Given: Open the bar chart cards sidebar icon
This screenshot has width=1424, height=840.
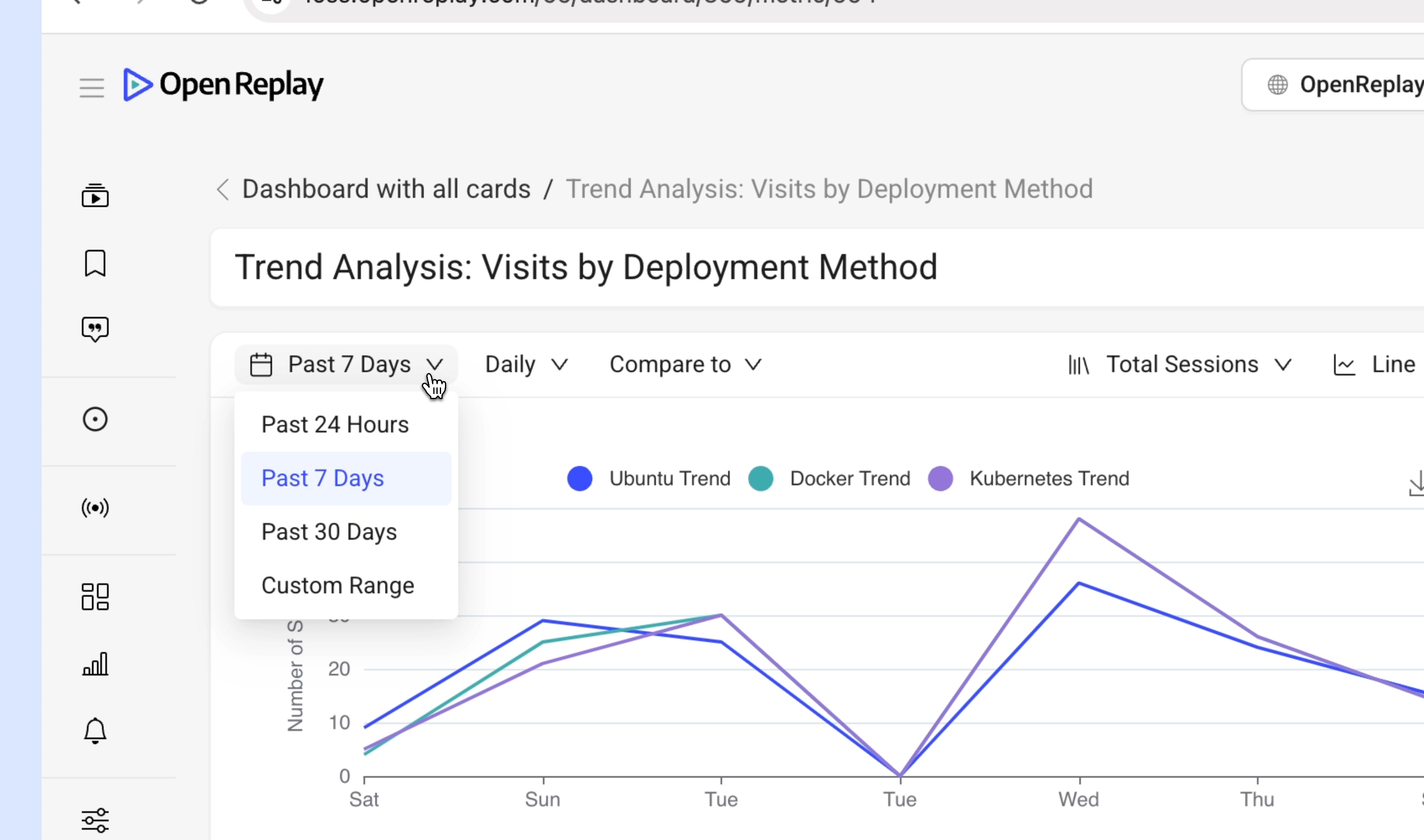Looking at the screenshot, I should [95, 663].
